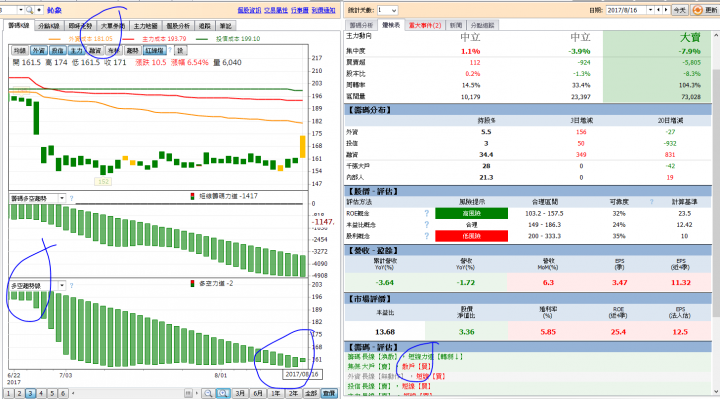Image resolution: width=720 pixels, height=399 pixels.
Task: Click the 查價 price lookup button
Action: point(329,393)
